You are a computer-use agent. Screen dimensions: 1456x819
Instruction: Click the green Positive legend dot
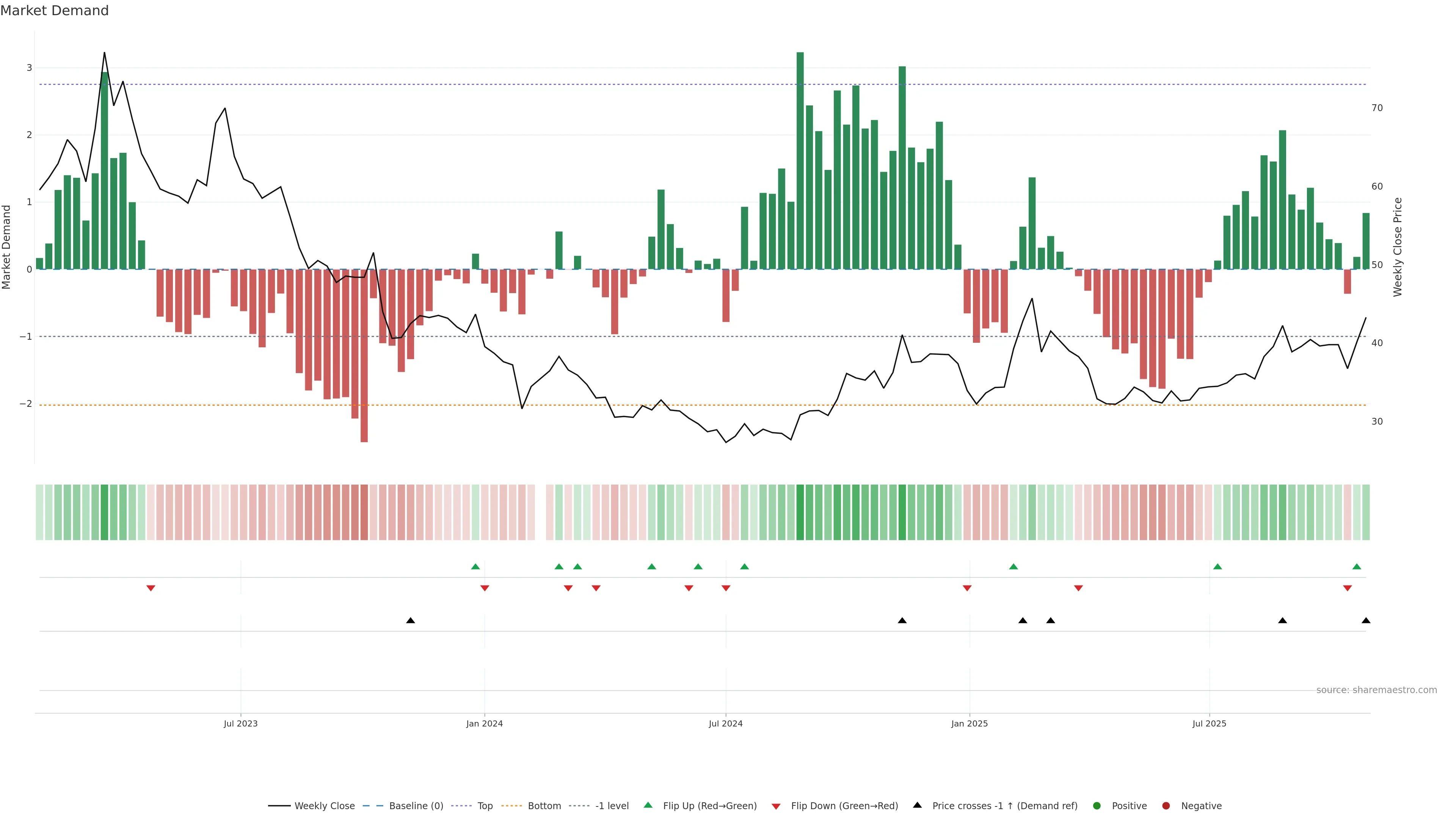click(x=1097, y=806)
